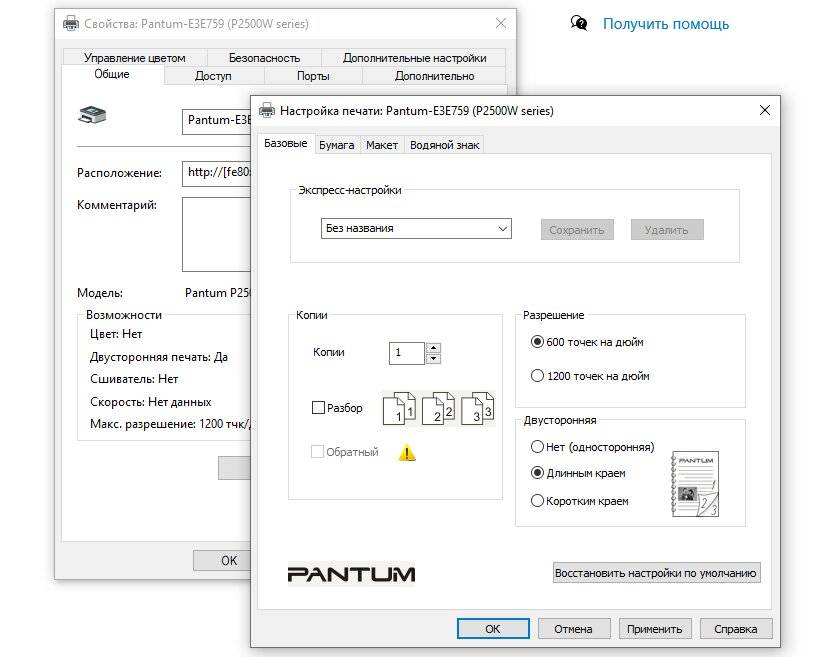The image size is (826, 657).
Task: Click the Удалить button
Action: pos(667,230)
